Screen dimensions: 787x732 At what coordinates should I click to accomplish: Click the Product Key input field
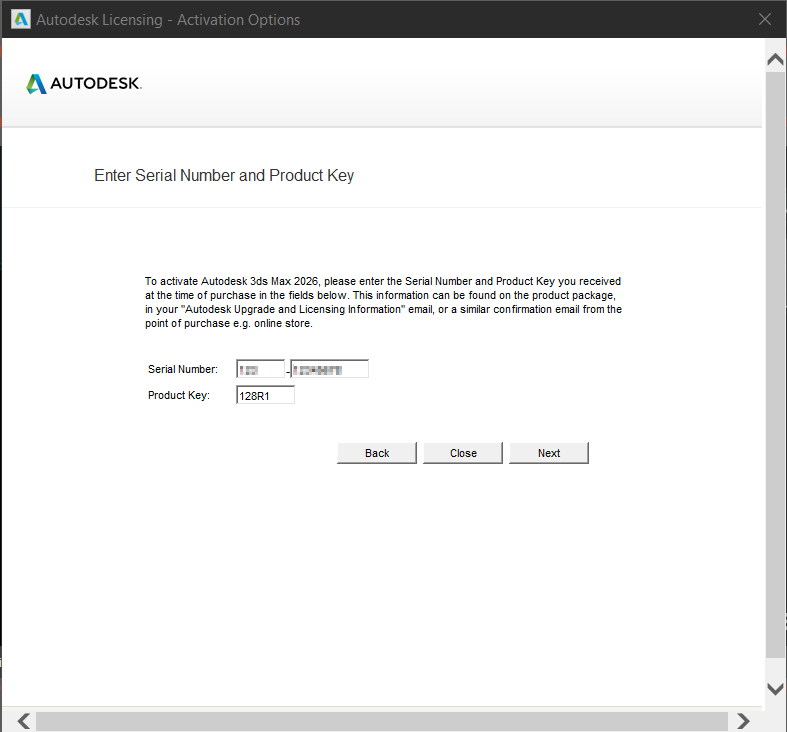[x=266, y=395]
